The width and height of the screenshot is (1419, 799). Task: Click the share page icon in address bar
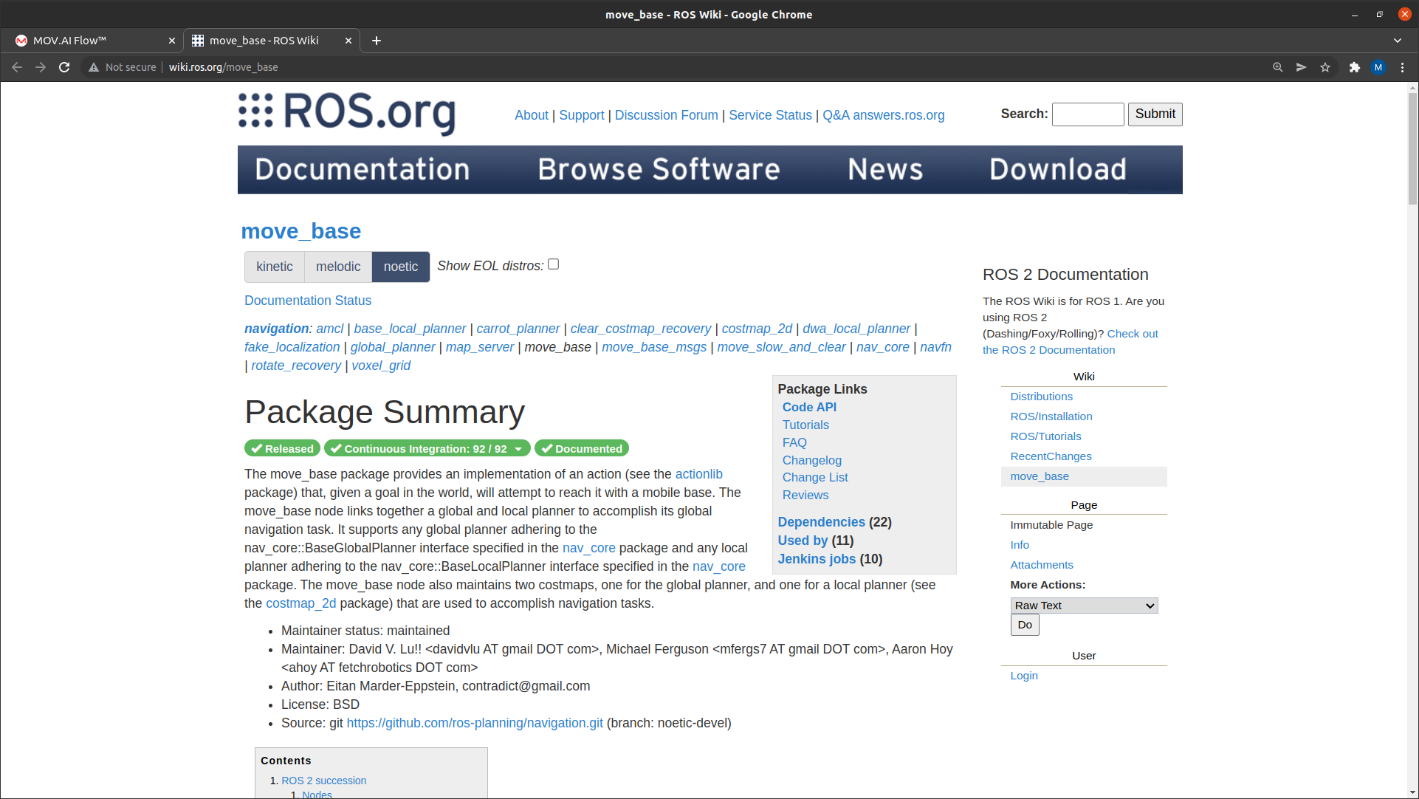pos(1301,67)
